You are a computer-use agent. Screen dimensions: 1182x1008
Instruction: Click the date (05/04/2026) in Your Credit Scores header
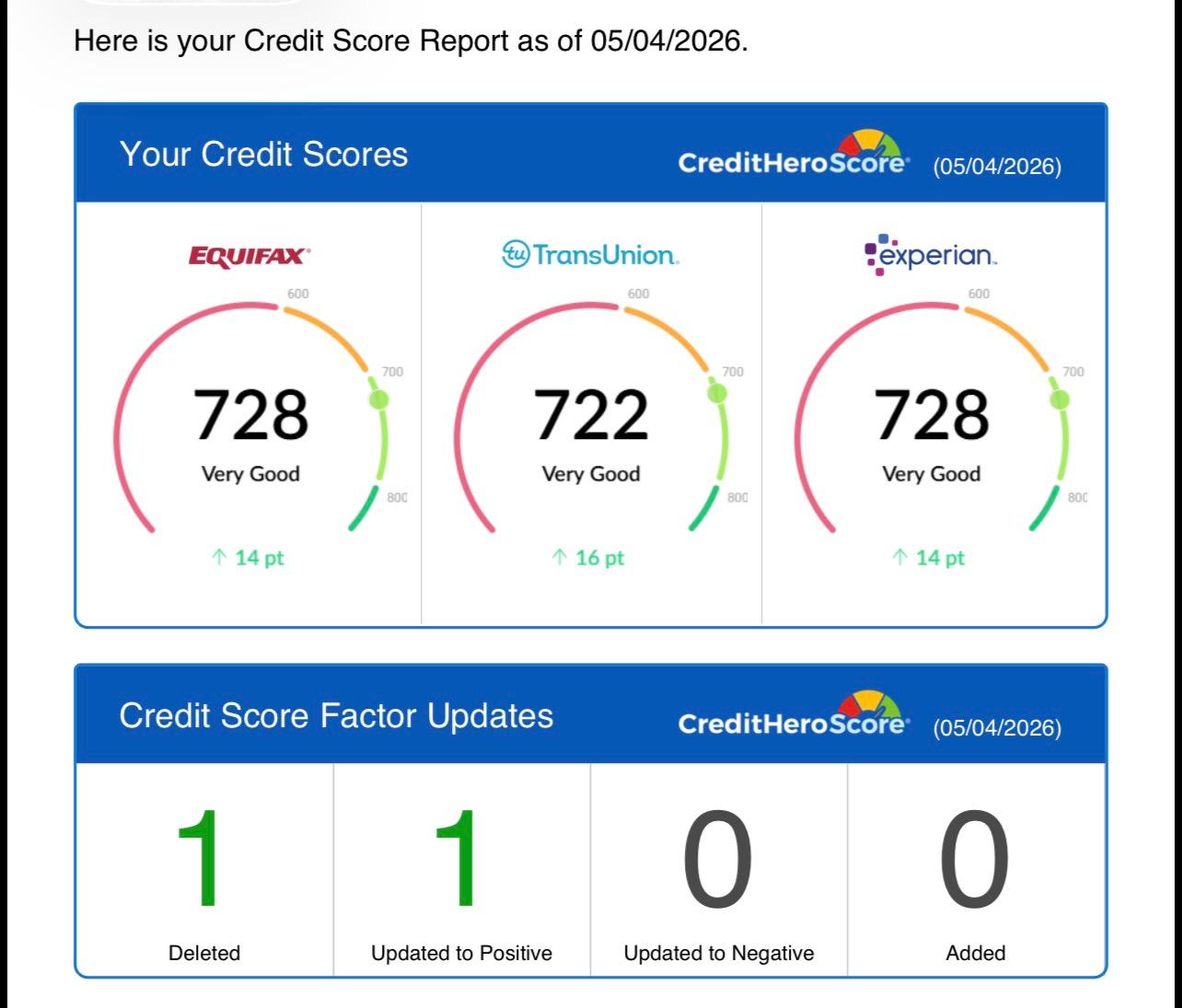click(997, 167)
